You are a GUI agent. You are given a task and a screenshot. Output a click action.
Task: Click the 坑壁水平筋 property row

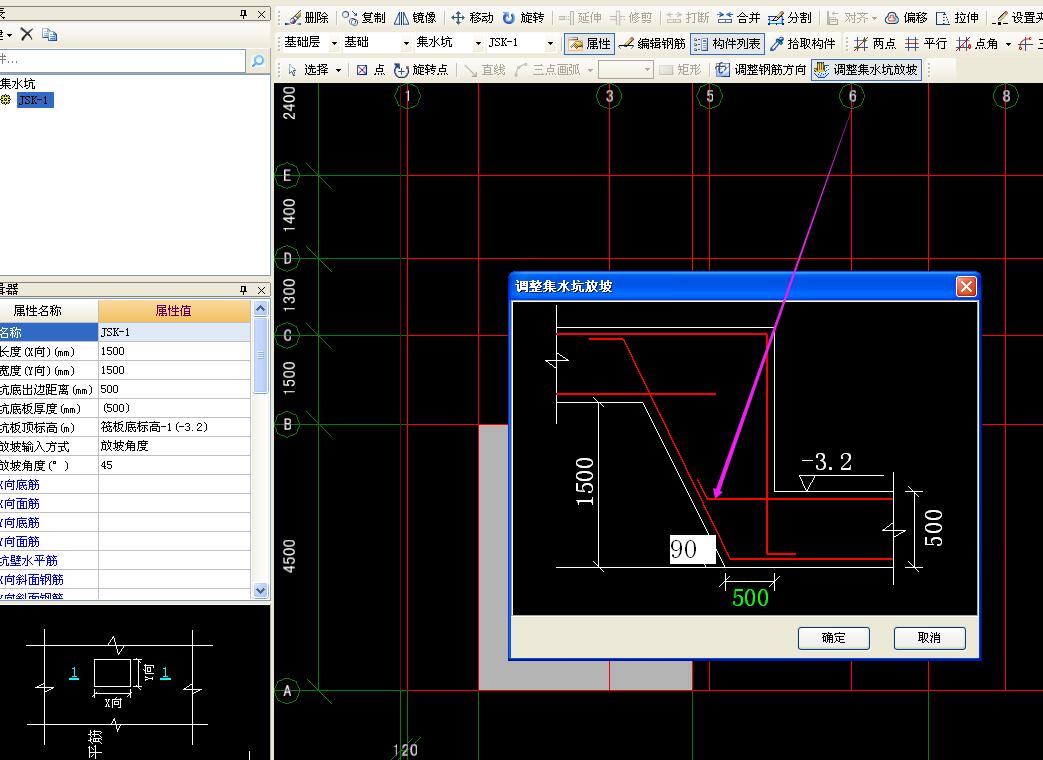[124, 561]
